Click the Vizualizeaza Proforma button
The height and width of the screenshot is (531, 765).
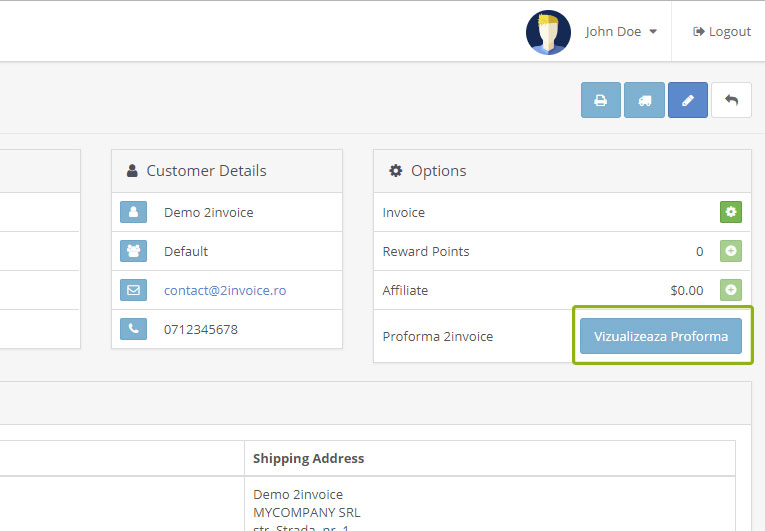pyautogui.click(x=661, y=336)
